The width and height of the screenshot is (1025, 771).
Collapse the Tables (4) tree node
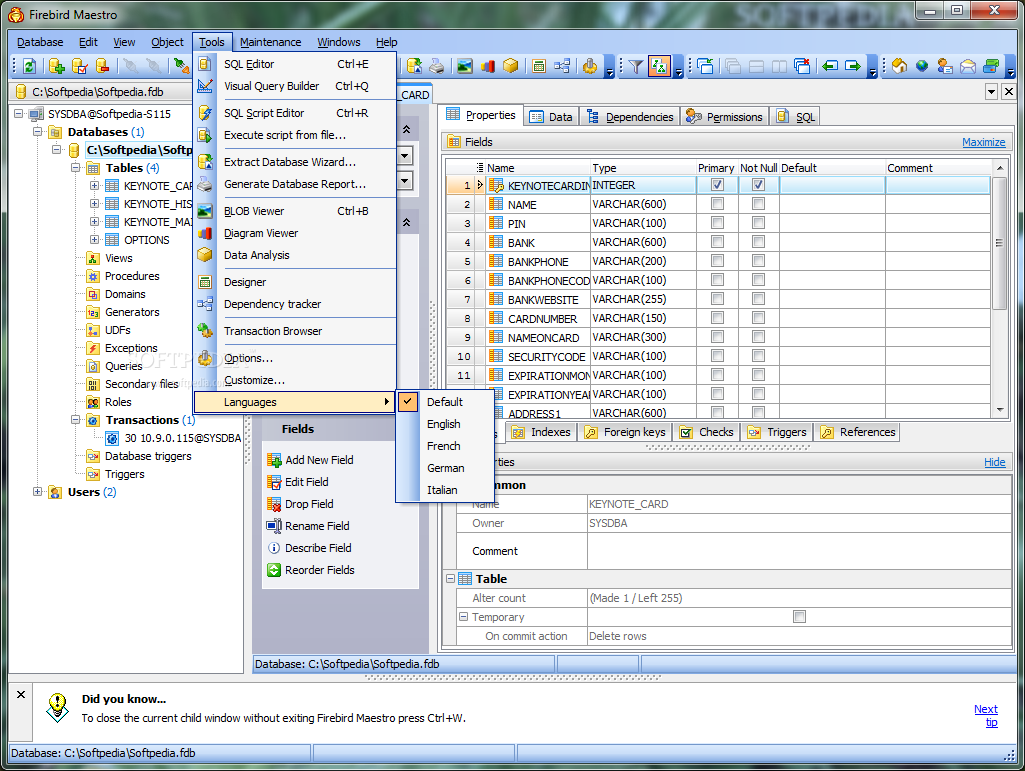click(76, 167)
